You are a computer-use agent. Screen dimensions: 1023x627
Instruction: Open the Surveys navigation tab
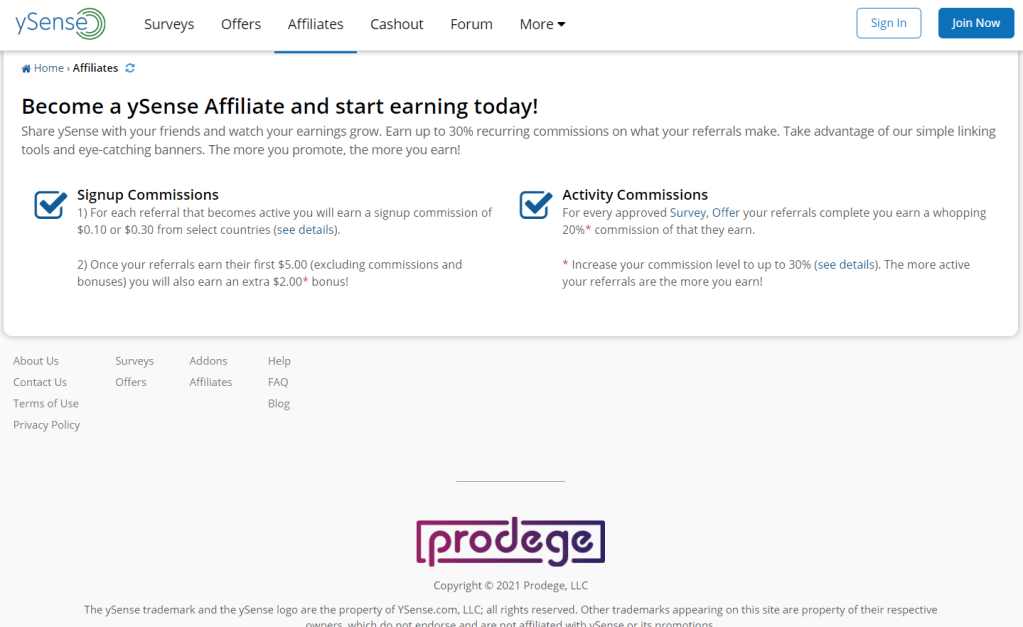click(169, 24)
